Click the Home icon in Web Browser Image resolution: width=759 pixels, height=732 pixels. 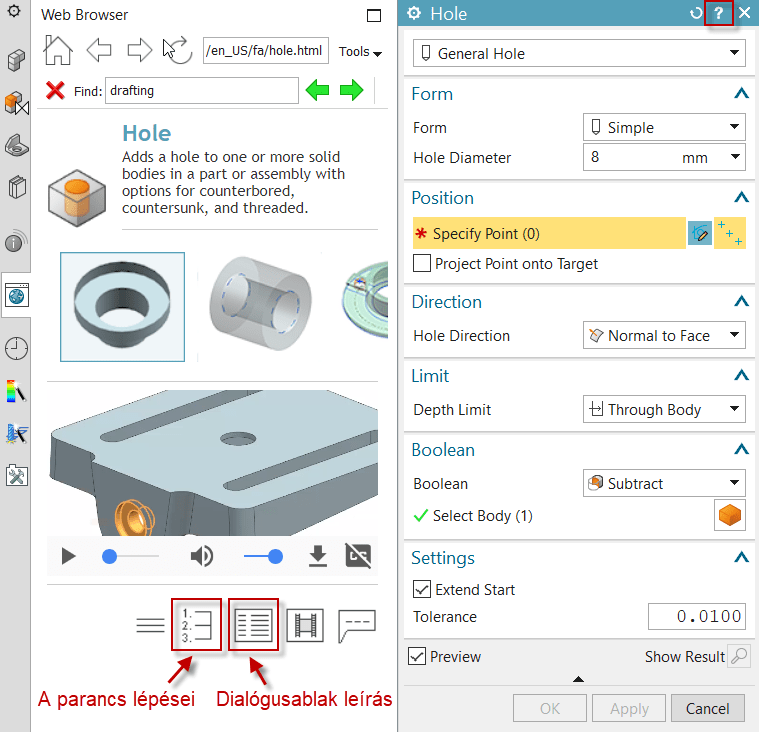59,50
